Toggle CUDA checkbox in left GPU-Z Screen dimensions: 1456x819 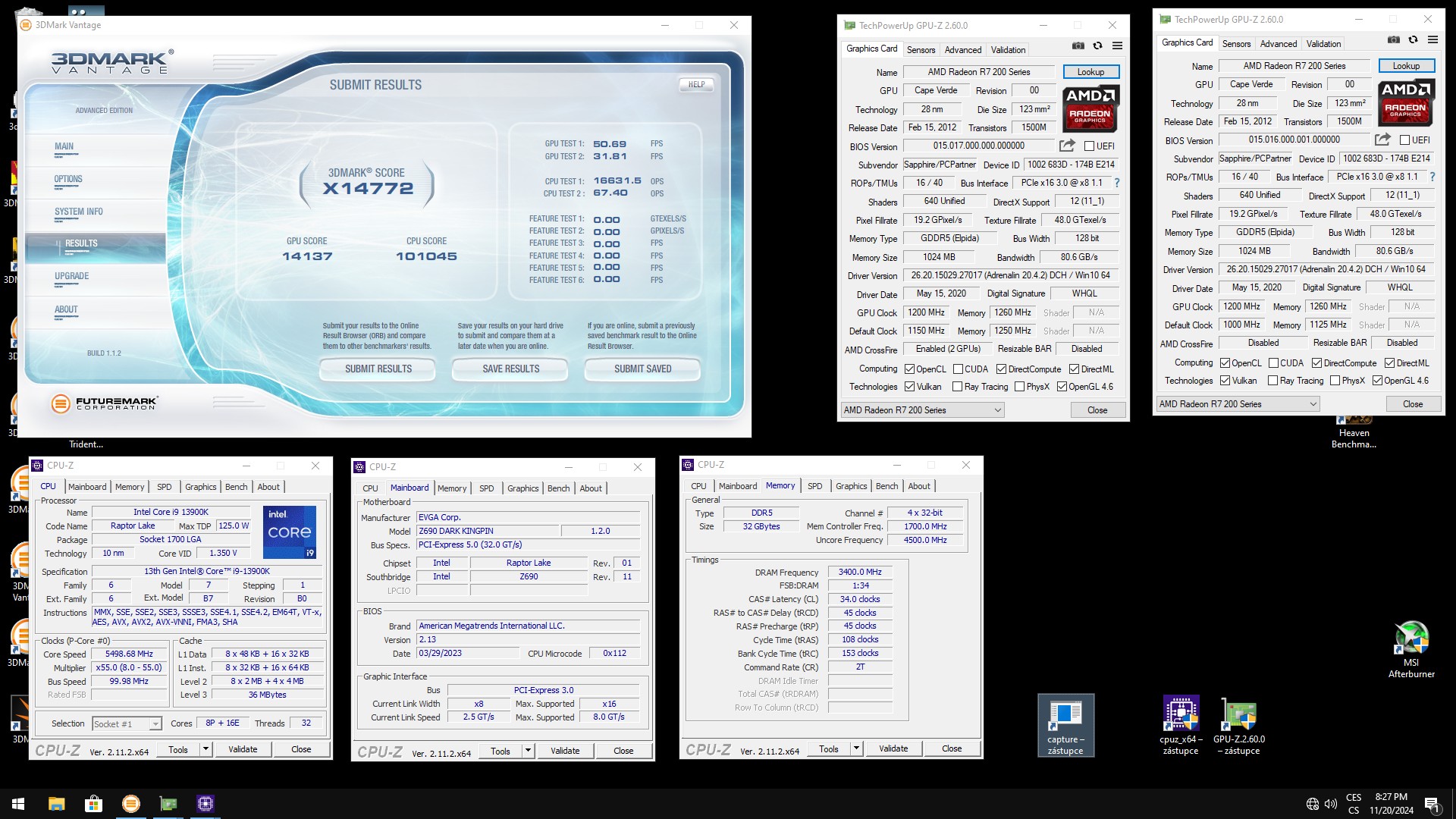[958, 369]
